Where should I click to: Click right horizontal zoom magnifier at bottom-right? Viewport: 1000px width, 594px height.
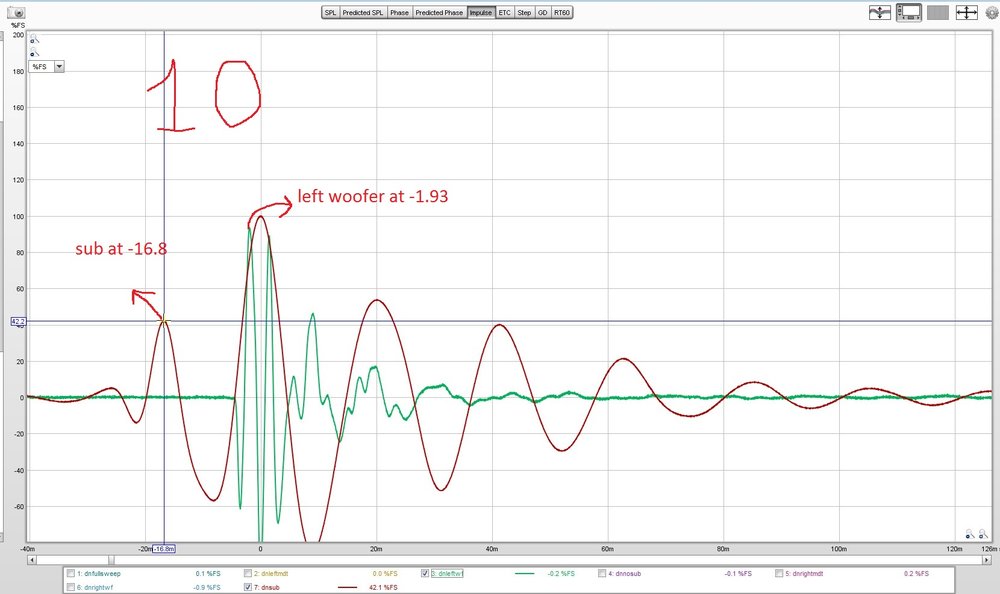[x=985, y=534]
